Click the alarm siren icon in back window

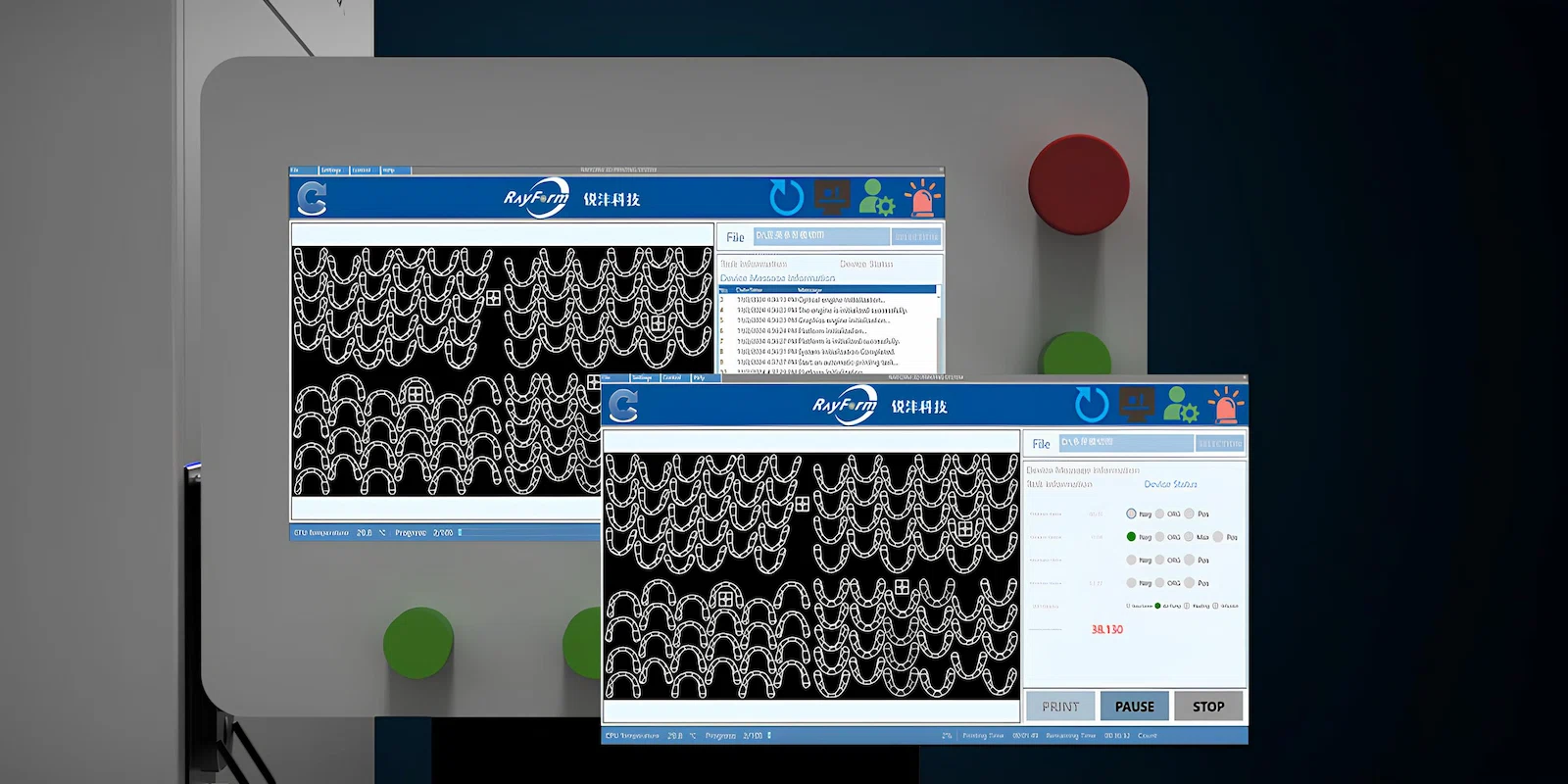click(x=921, y=198)
